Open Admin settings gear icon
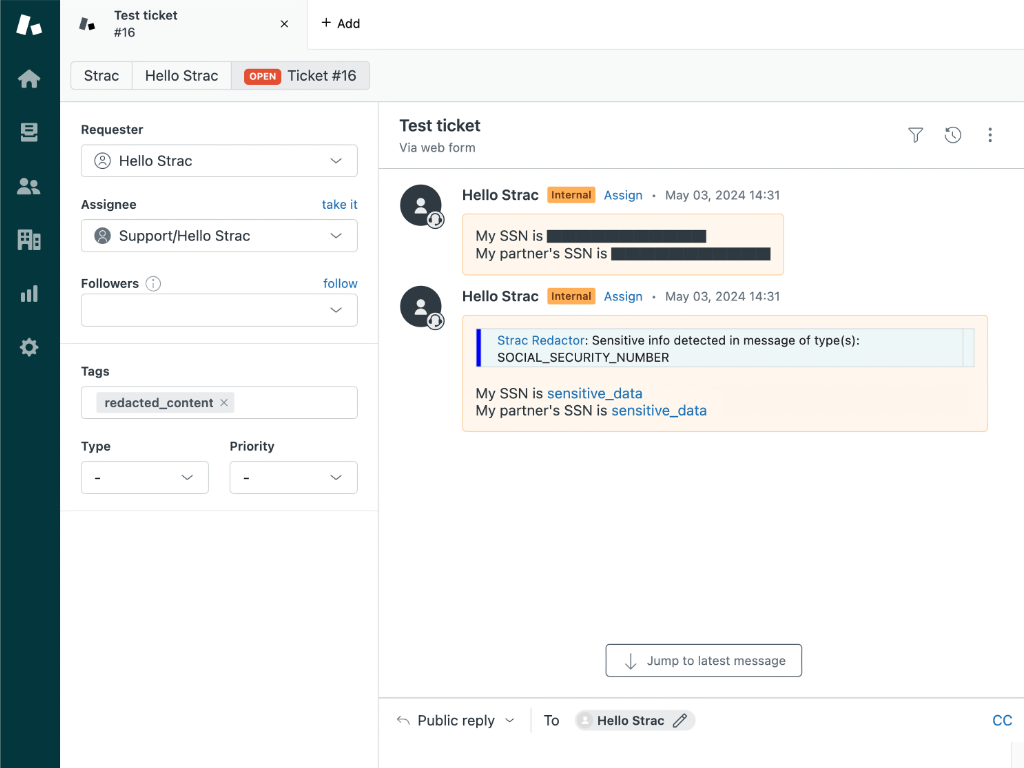 point(29,348)
